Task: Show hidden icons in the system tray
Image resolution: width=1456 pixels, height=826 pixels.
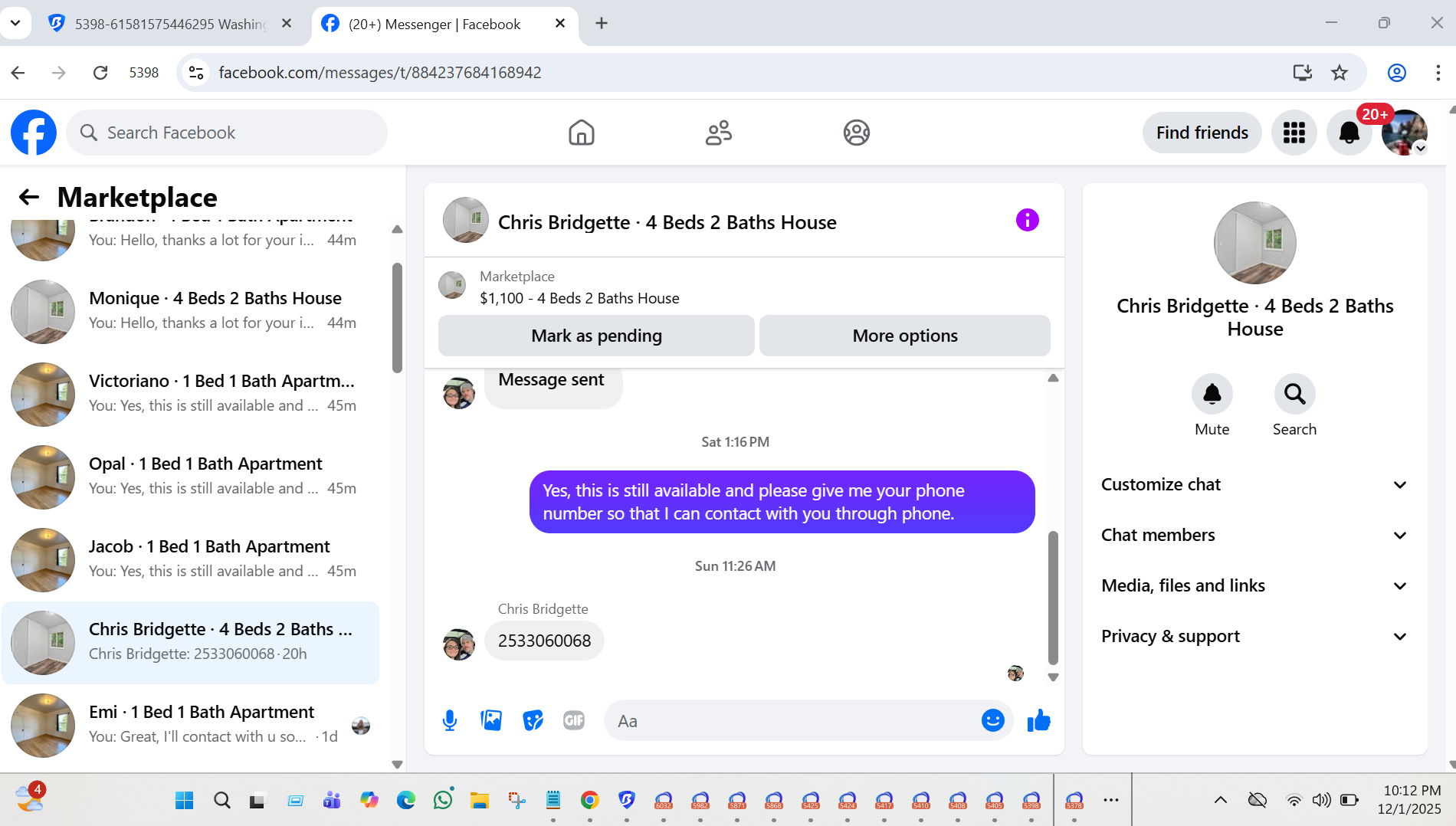Action: pyautogui.click(x=1221, y=800)
